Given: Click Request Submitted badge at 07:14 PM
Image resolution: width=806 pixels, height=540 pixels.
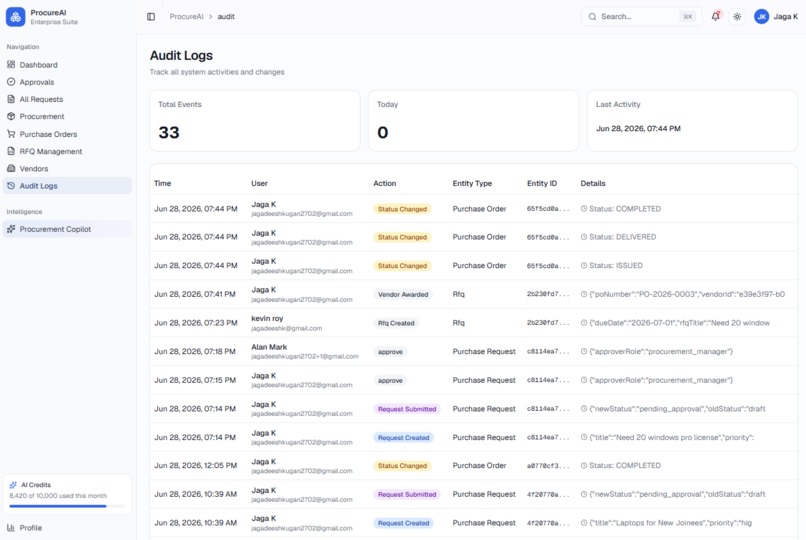Looking at the screenshot, I should coord(407,409).
